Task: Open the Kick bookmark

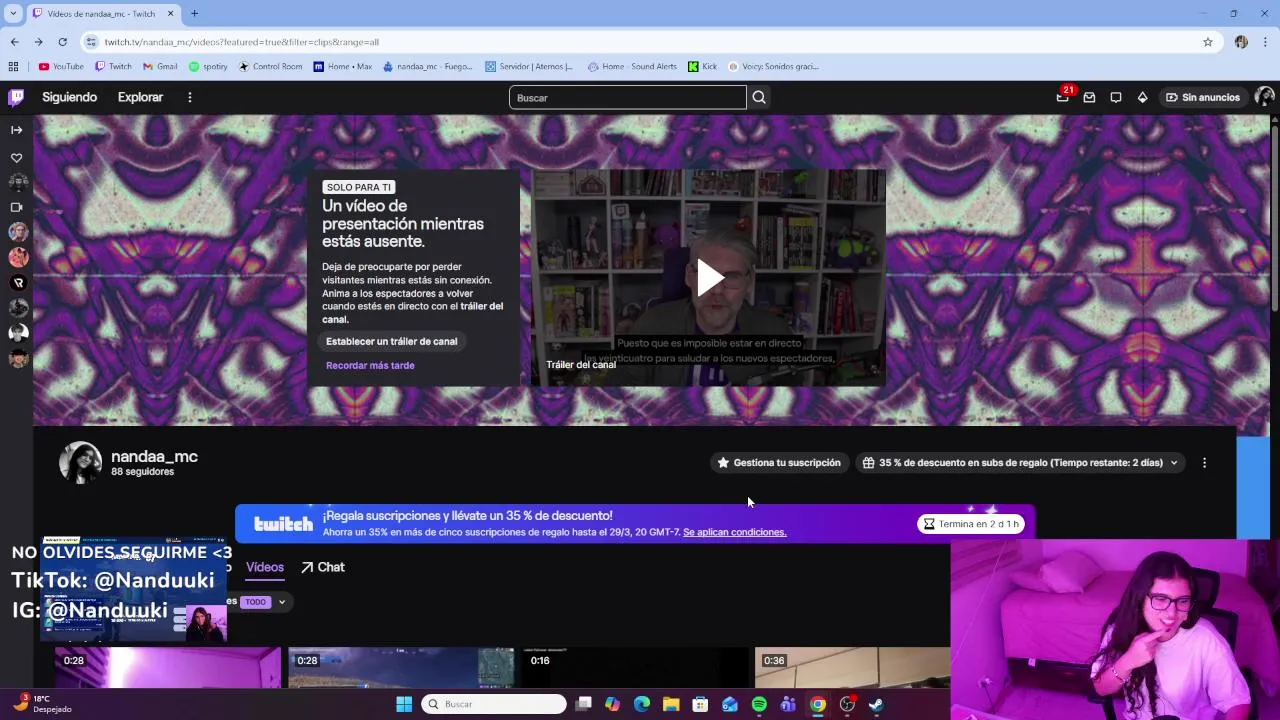Action: [703, 67]
